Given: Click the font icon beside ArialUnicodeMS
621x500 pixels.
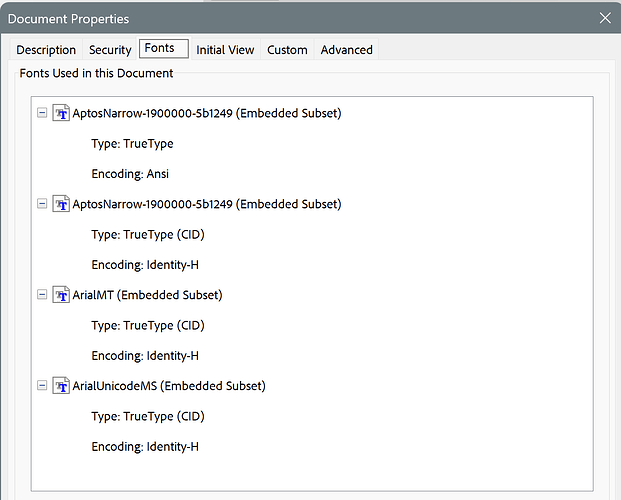Looking at the screenshot, I should coord(60,386).
